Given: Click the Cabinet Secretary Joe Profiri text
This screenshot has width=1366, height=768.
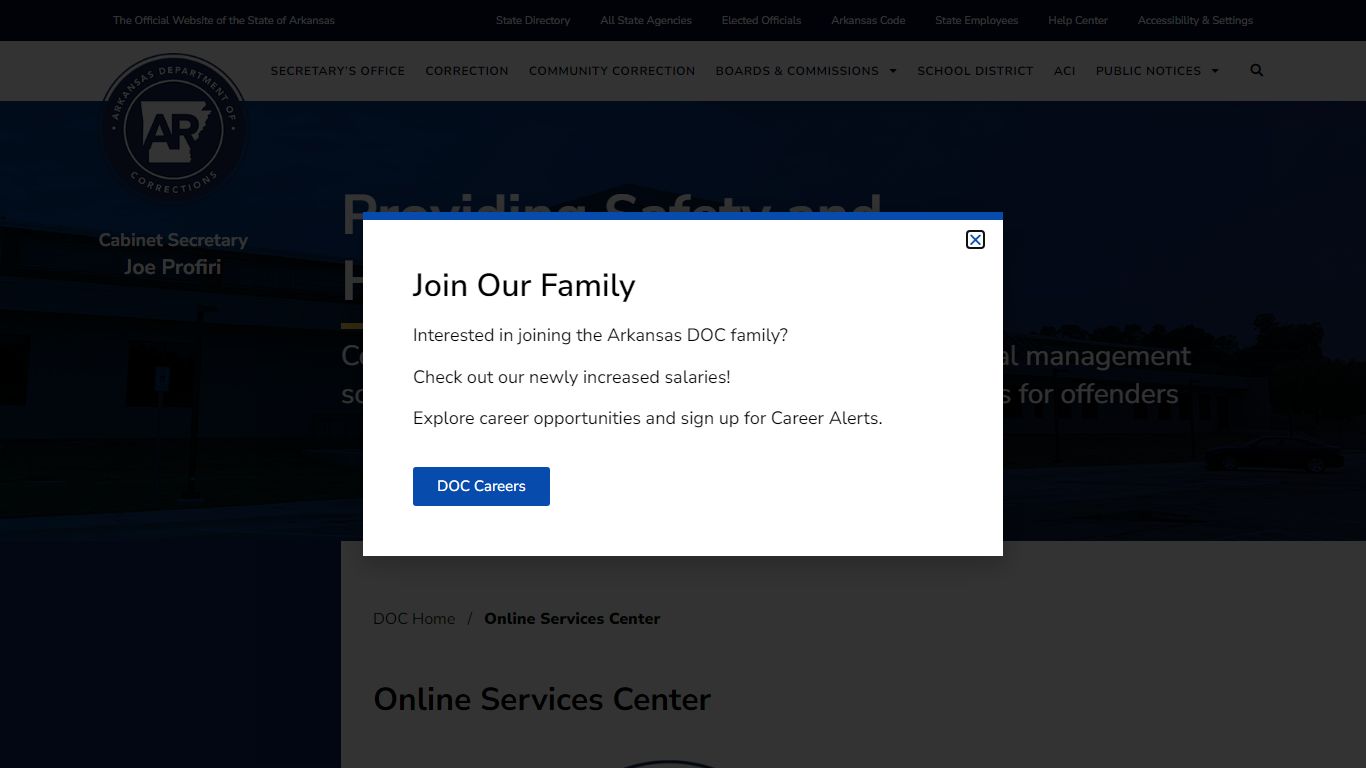Looking at the screenshot, I should tap(173, 254).
